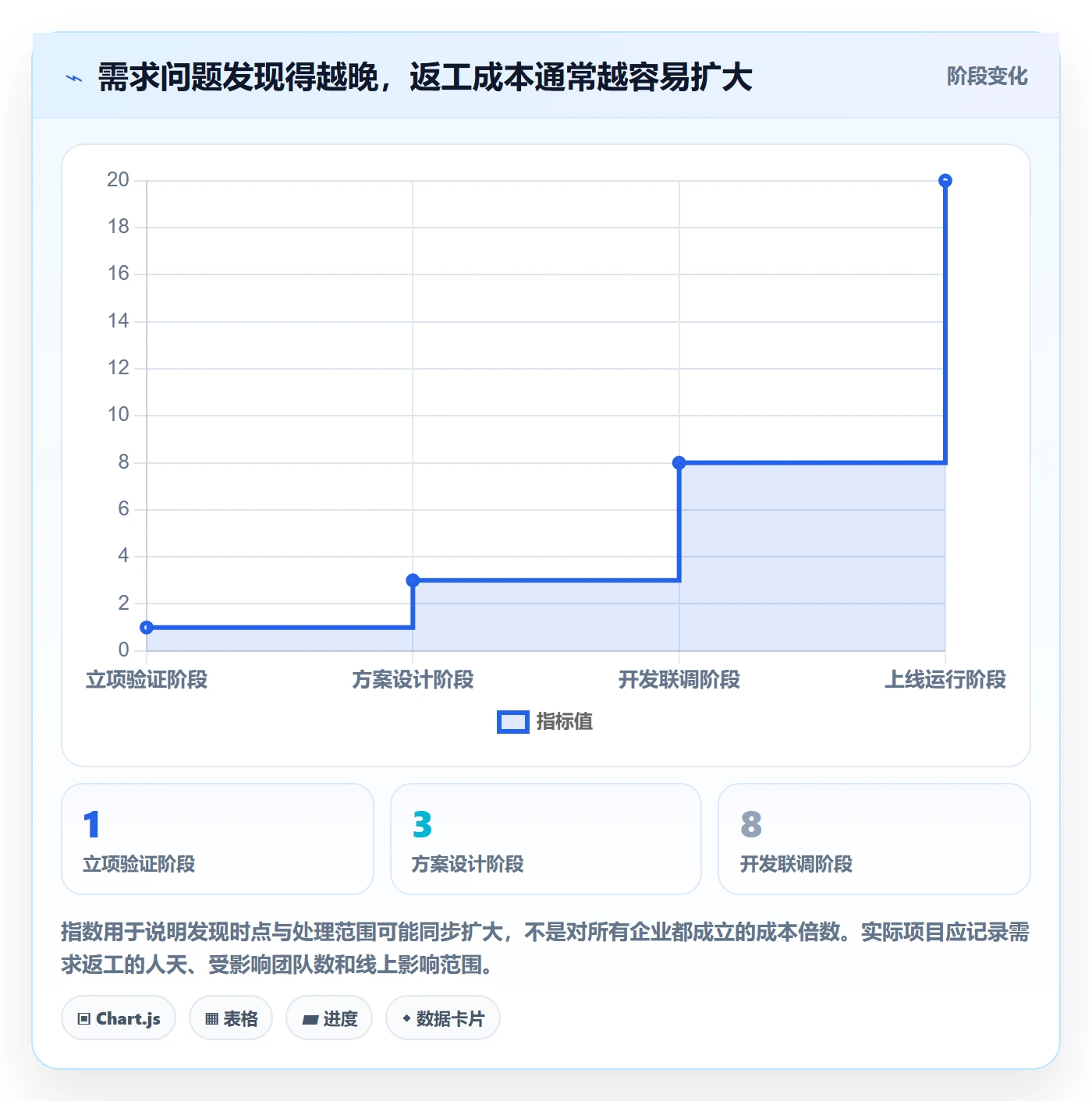1092x1101 pixels.
Task: Click the 数据卡片 tag
Action: point(443,1018)
